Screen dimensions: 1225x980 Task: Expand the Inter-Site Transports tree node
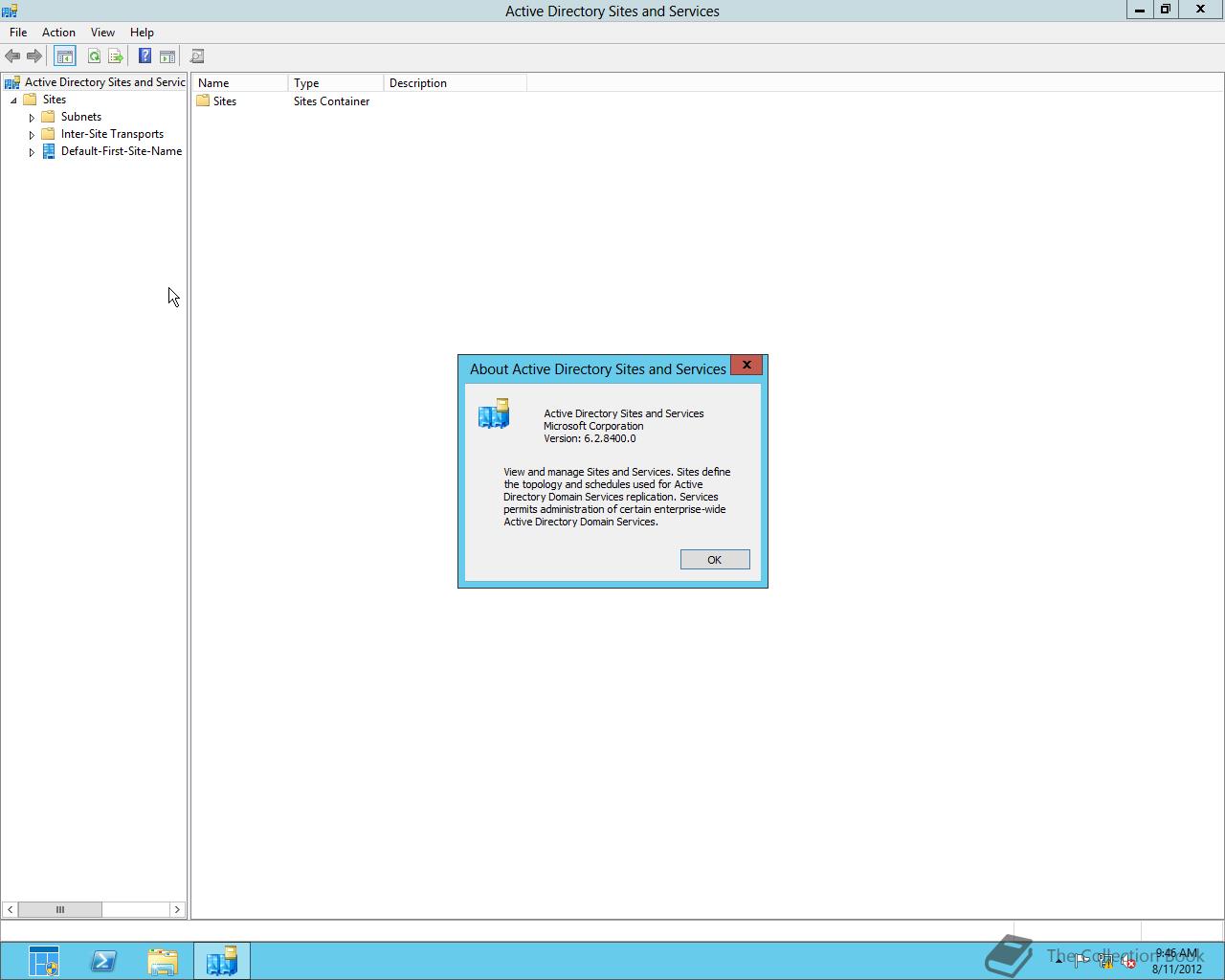click(x=32, y=134)
